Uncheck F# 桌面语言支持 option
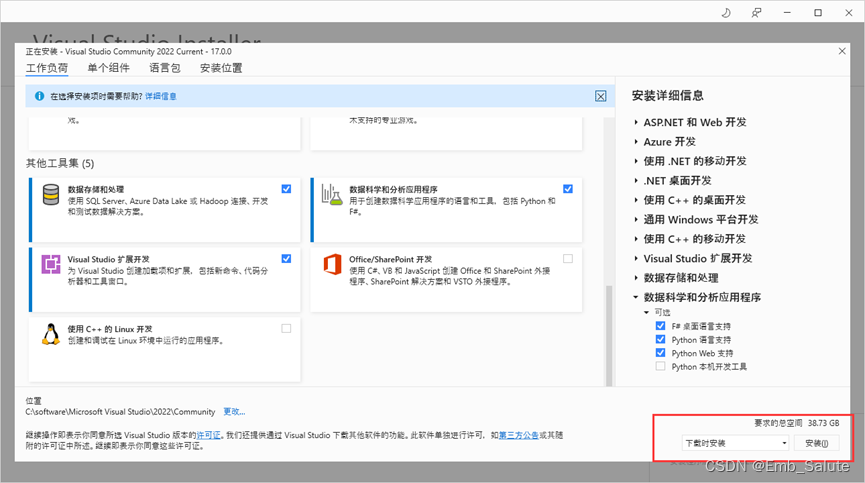This screenshot has height=483, width=865. (x=660, y=326)
